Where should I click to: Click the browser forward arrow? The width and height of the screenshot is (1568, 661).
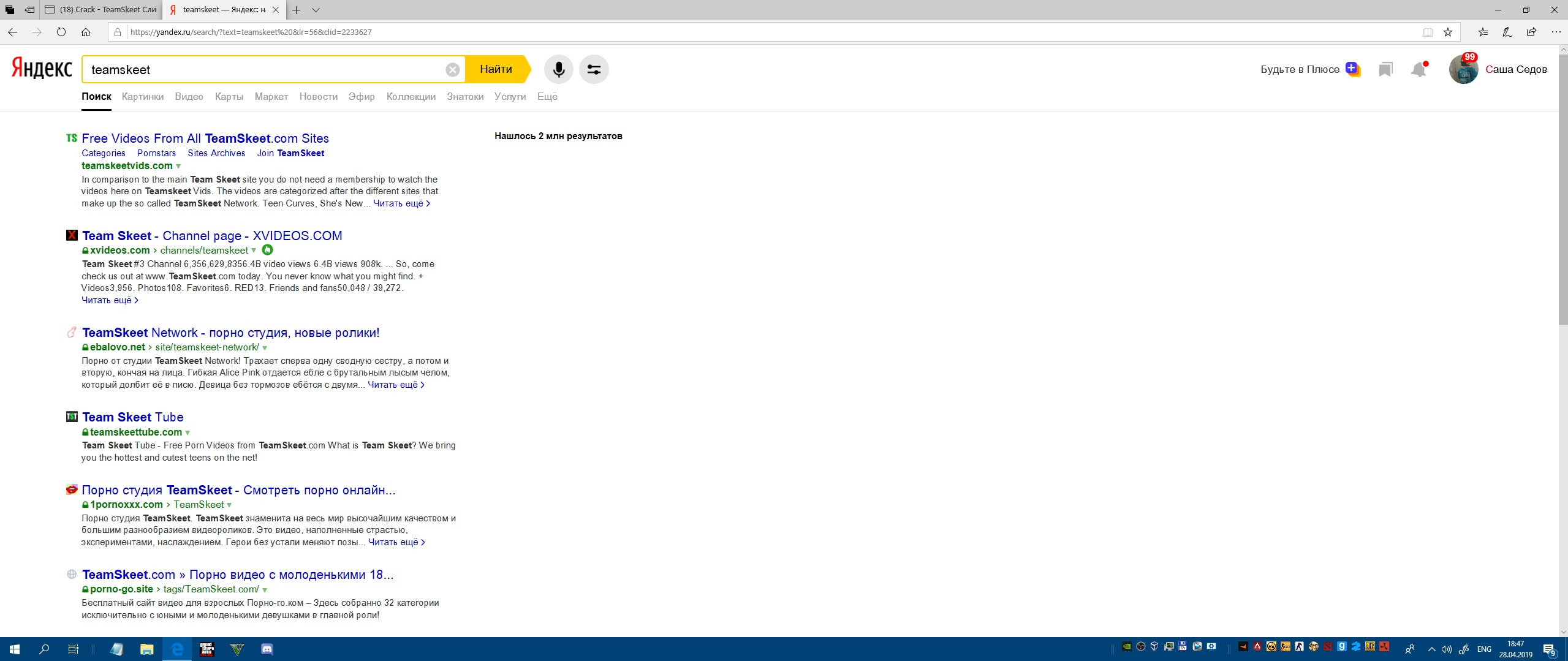(x=37, y=32)
